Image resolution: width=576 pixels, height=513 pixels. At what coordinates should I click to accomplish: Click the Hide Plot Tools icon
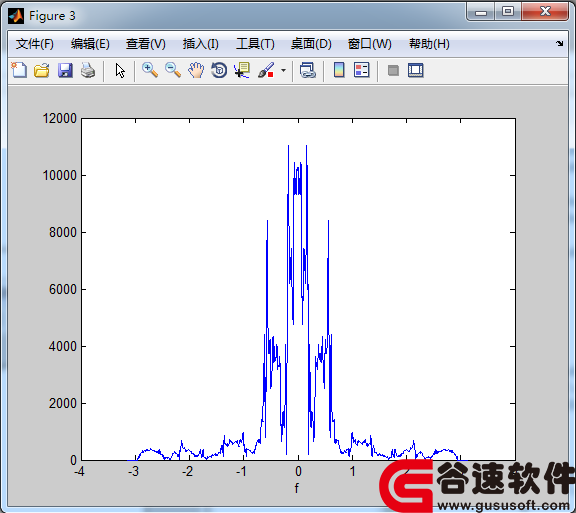pyautogui.click(x=393, y=70)
